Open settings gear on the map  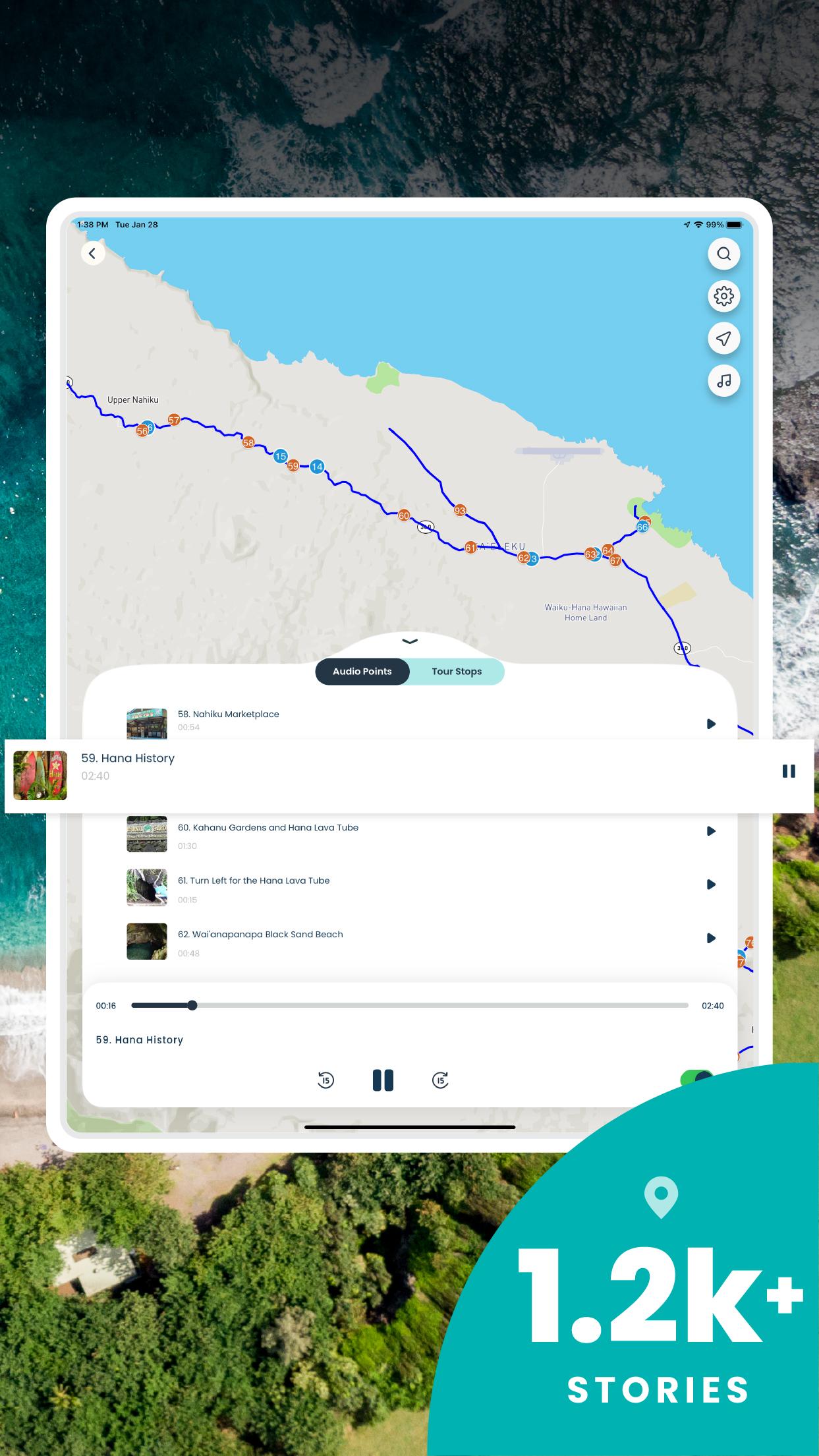(723, 296)
